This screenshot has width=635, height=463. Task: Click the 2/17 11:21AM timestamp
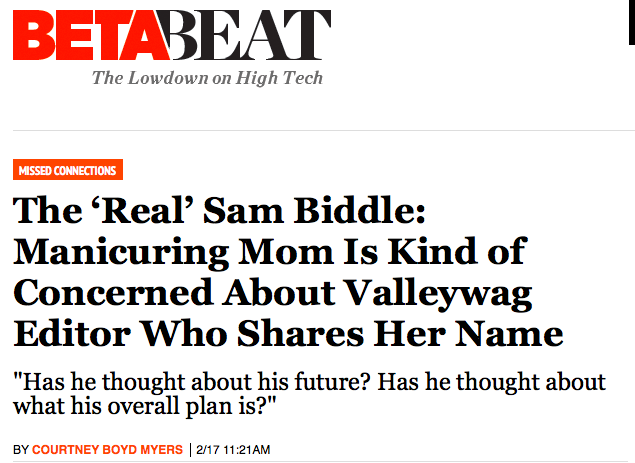(x=233, y=449)
